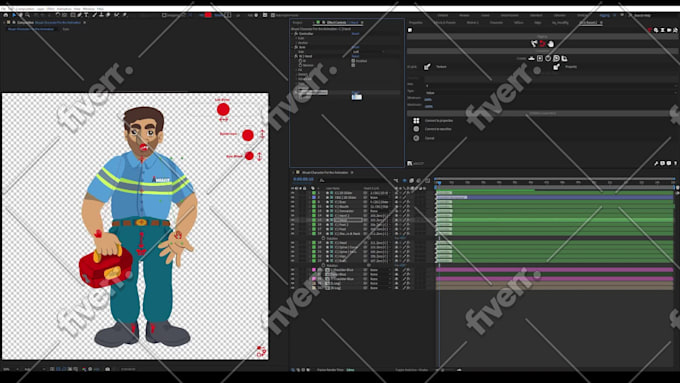
Task: Open the Side dropdown in Effect Controls
Action: coord(368,52)
